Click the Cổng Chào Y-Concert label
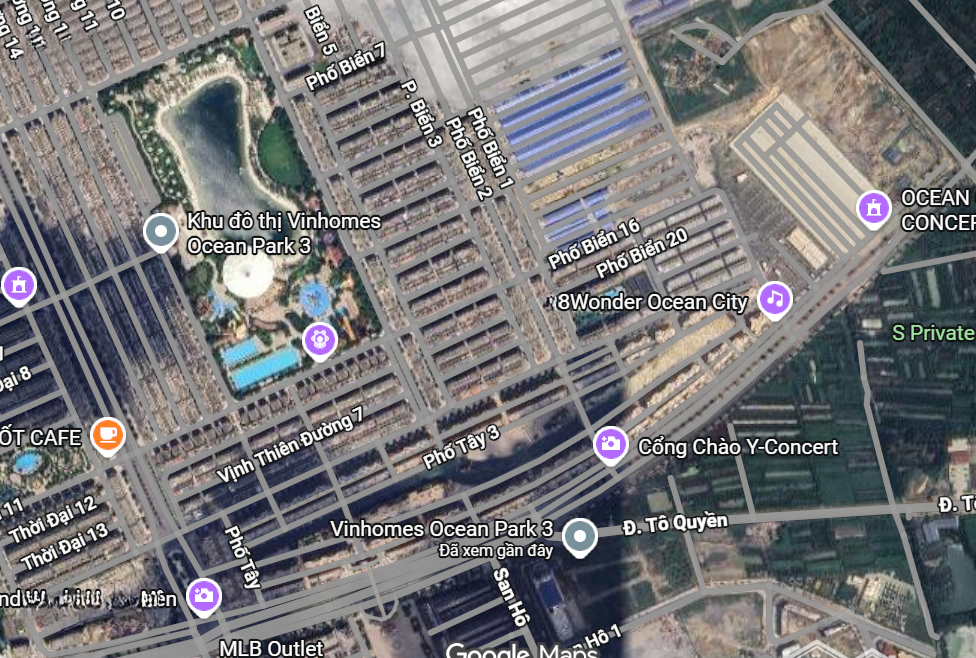This screenshot has width=976, height=658. (x=738, y=447)
